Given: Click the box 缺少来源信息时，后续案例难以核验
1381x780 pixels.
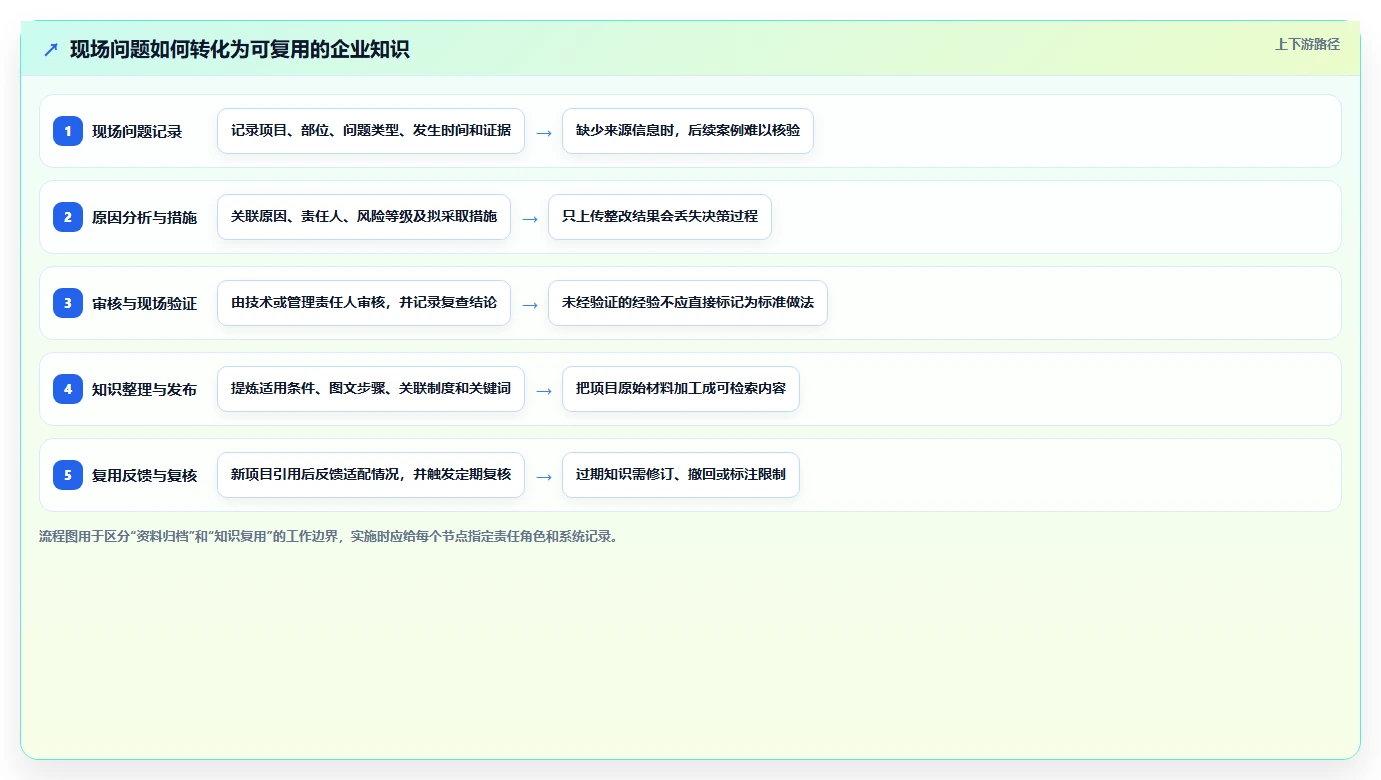Looking at the screenshot, I should pos(688,131).
